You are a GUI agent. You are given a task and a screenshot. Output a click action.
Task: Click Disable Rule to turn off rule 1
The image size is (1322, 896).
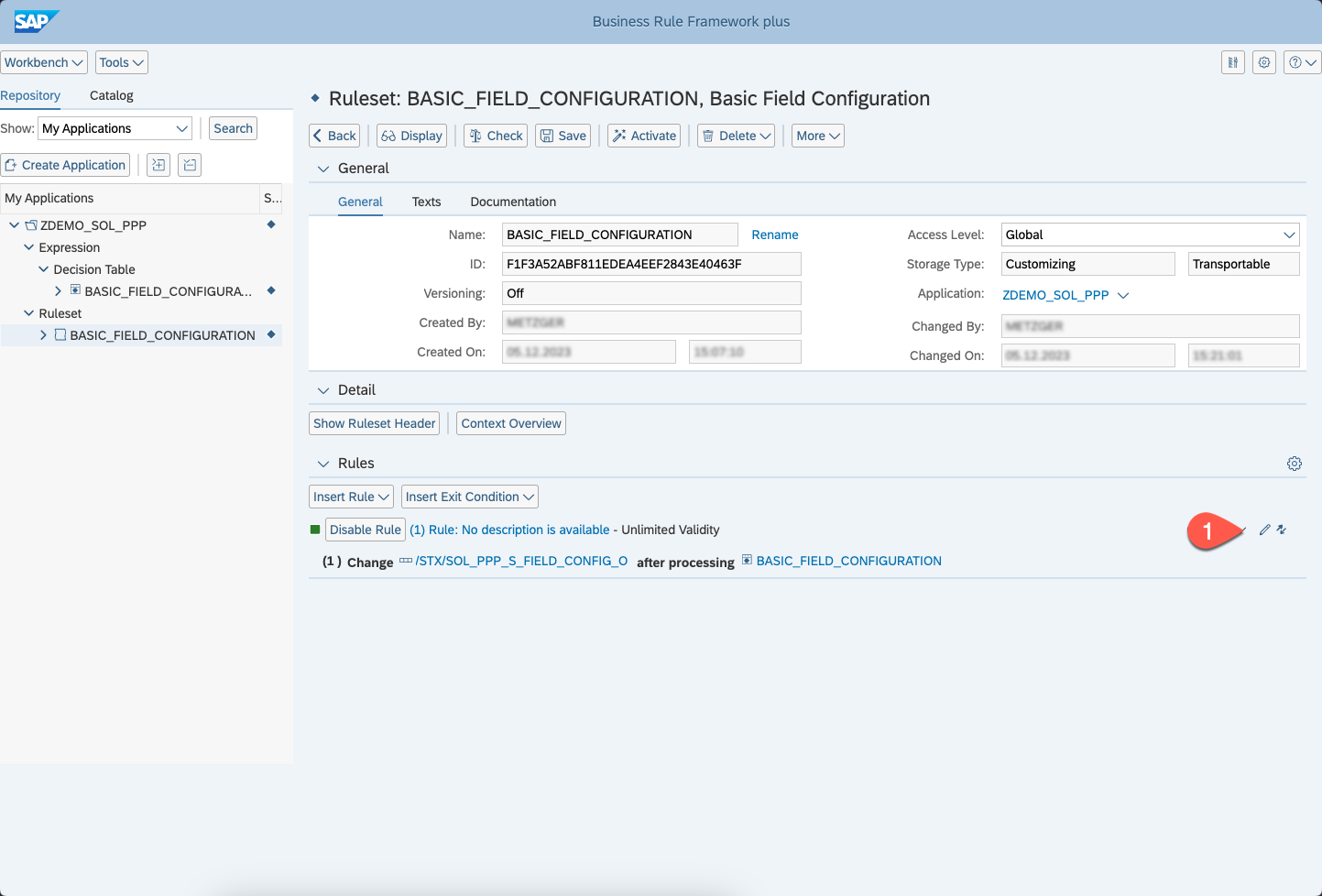(x=365, y=530)
